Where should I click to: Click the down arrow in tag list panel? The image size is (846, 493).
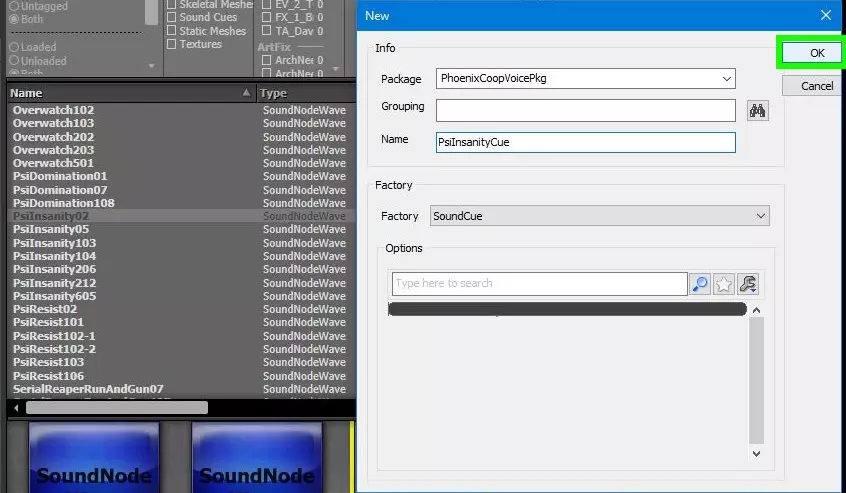click(336, 69)
